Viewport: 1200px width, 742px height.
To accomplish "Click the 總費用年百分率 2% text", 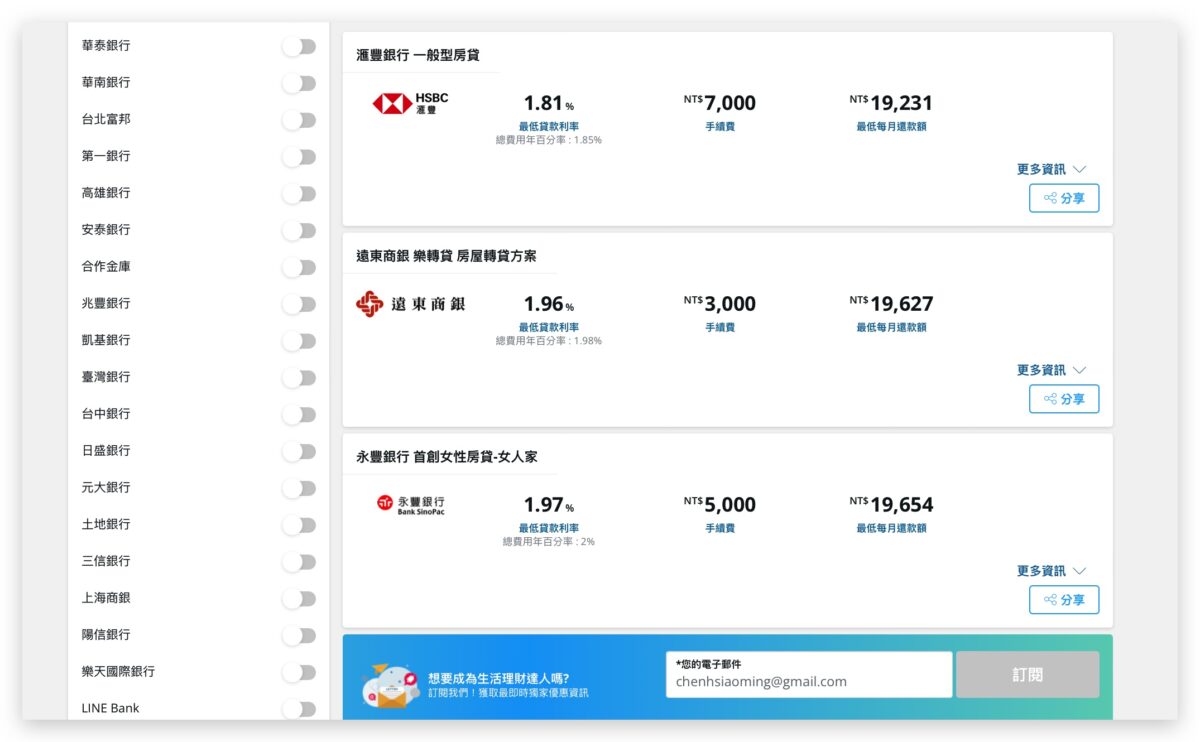I will (x=549, y=542).
